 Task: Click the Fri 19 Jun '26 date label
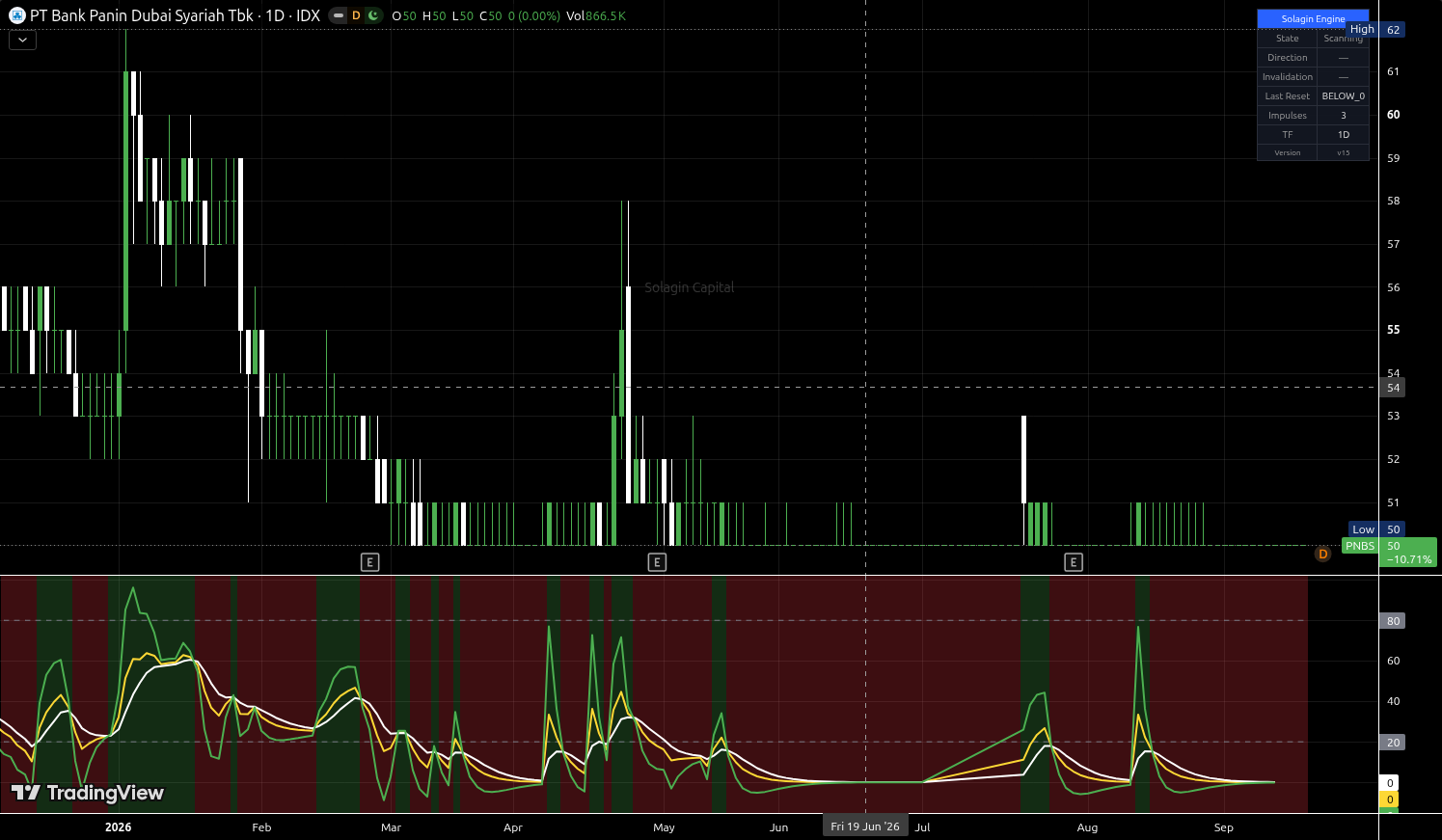[865, 826]
